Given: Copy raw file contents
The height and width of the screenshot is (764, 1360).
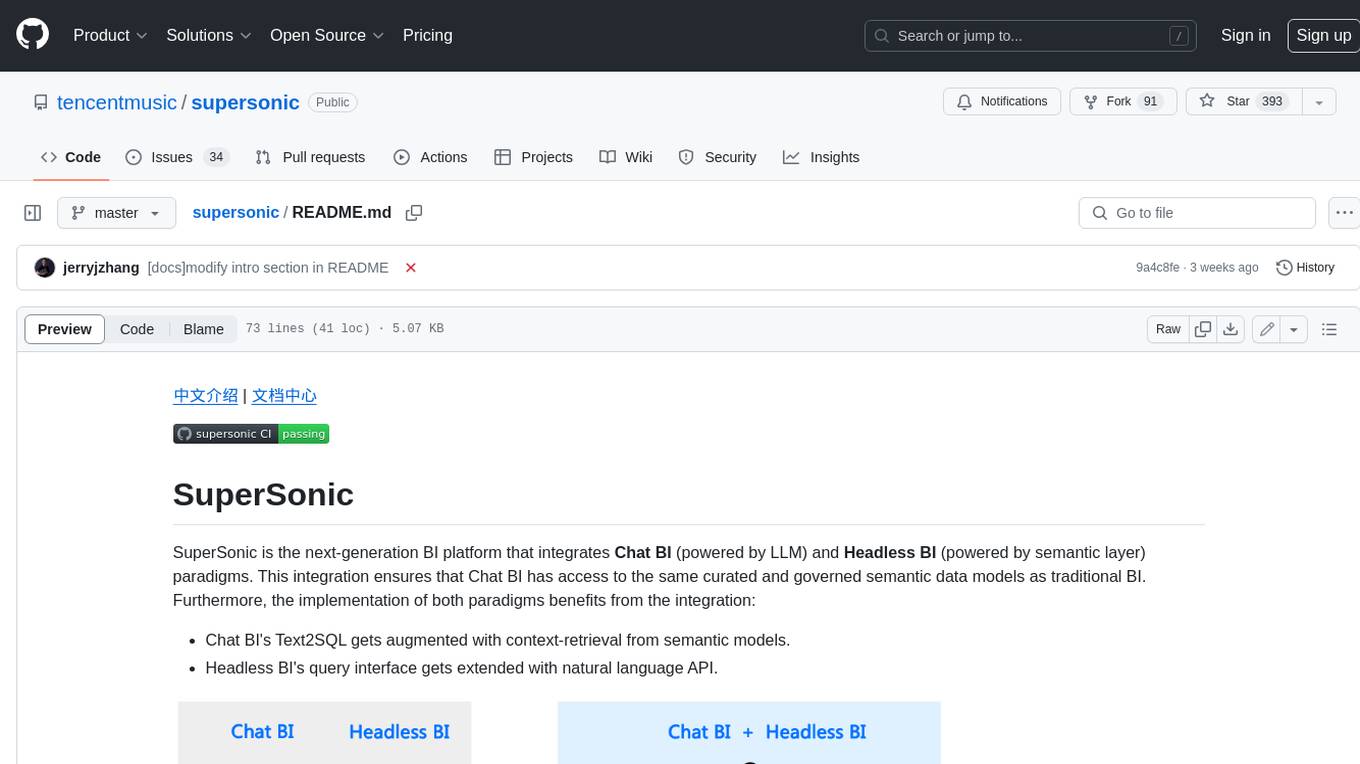Looking at the screenshot, I should (1203, 329).
